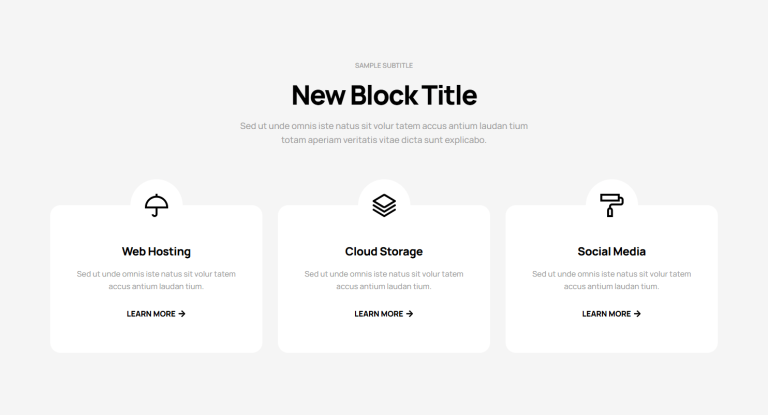This screenshot has width=768, height=415.
Task: Follow the Learn More link under Cloud Storage
Action: pyautogui.click(x=379, y=314)
